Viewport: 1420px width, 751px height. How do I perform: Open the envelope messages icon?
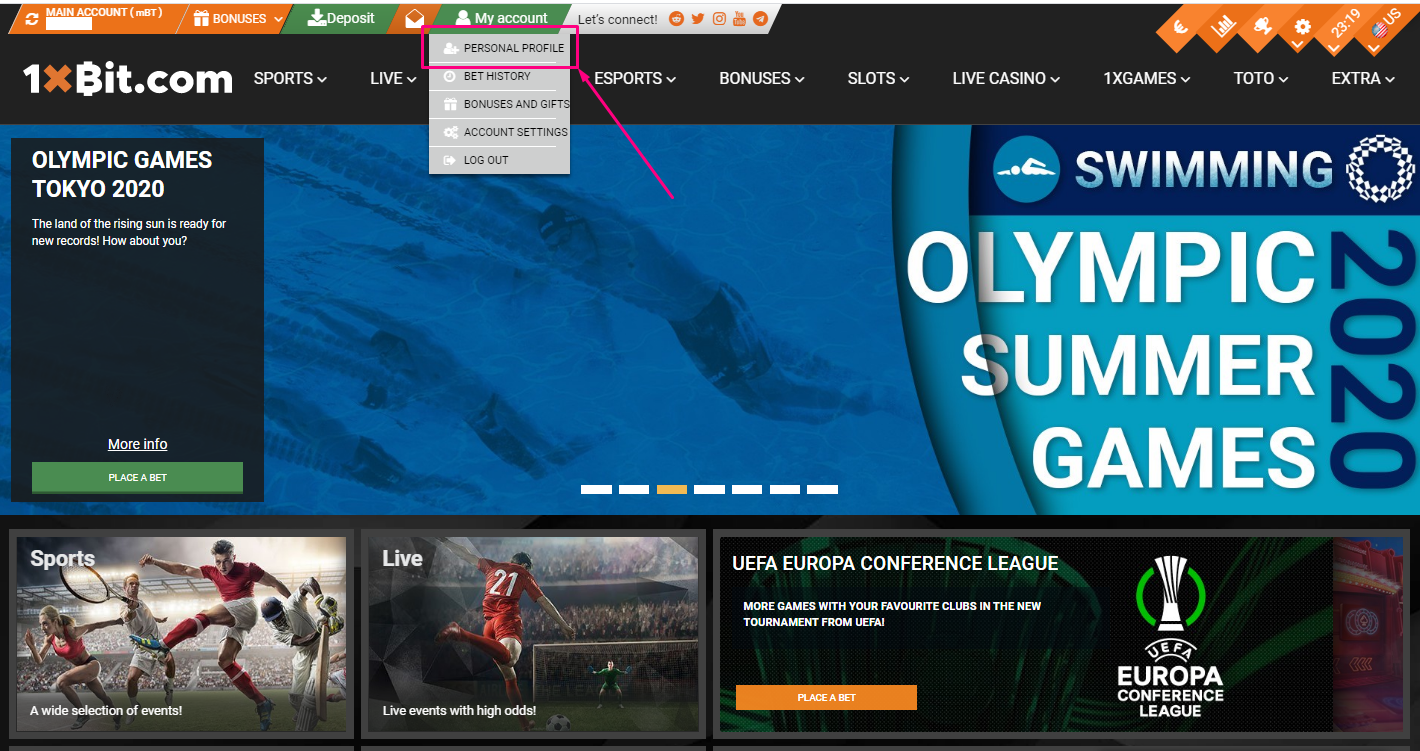click(x=414, y=18)
